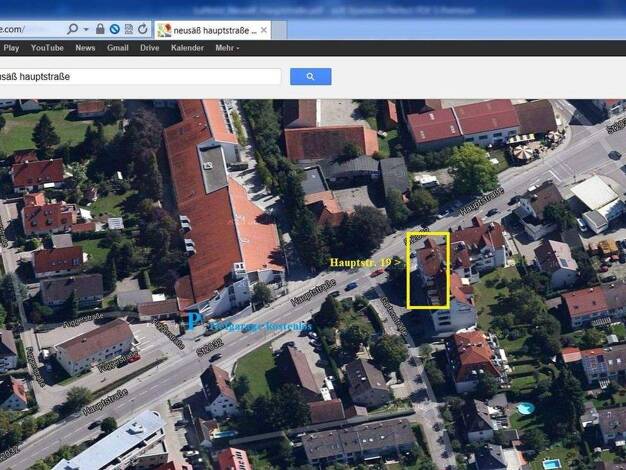Screen dimensions: 626x470
Task: Close the neusäß hauptstraße tab
Action: 264,30
